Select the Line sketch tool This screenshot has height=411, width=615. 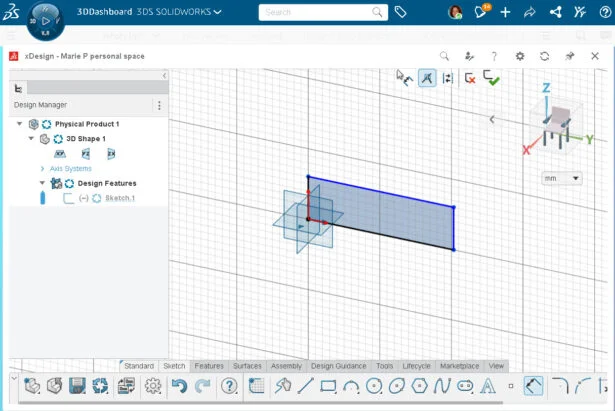tap(307, 385)
